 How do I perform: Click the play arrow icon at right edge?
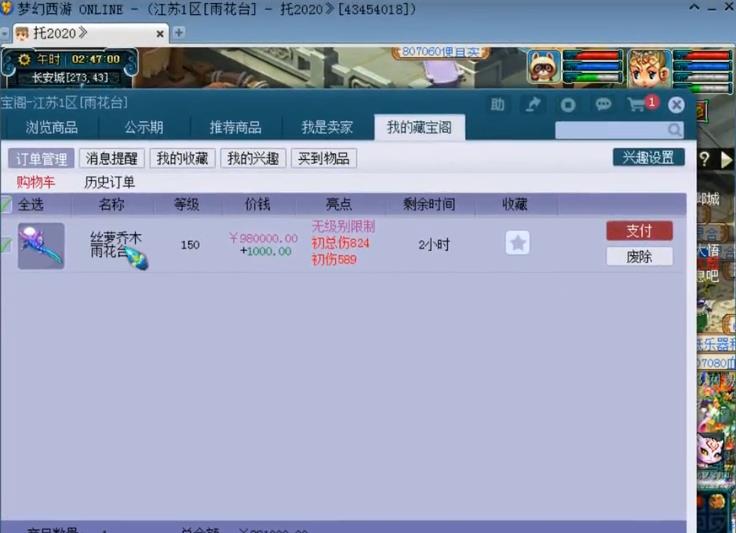(726, 160)
